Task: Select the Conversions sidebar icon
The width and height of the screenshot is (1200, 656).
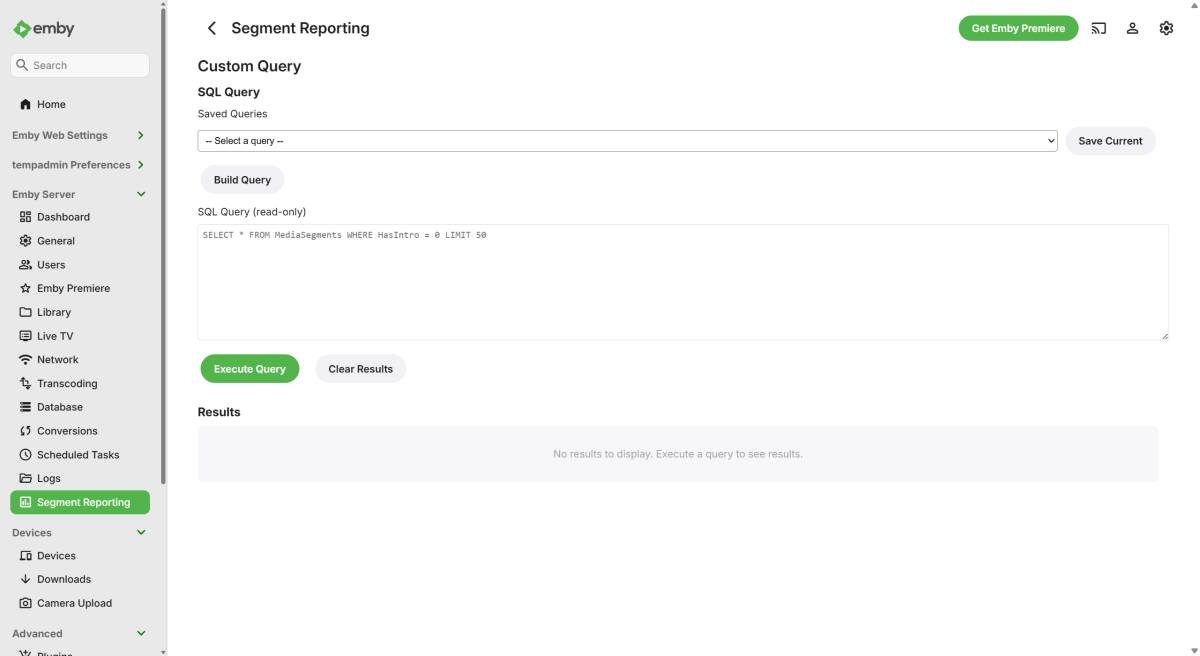Action: [24, 431]
